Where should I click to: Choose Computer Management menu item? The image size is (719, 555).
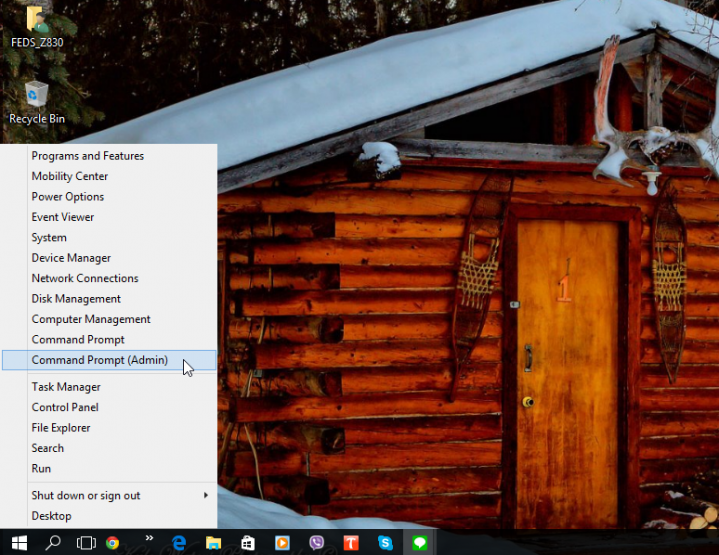tap(110, 319)
